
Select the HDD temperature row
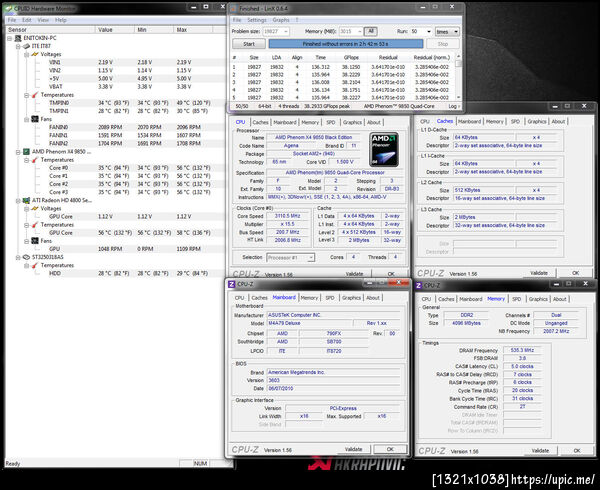(115, 273)
